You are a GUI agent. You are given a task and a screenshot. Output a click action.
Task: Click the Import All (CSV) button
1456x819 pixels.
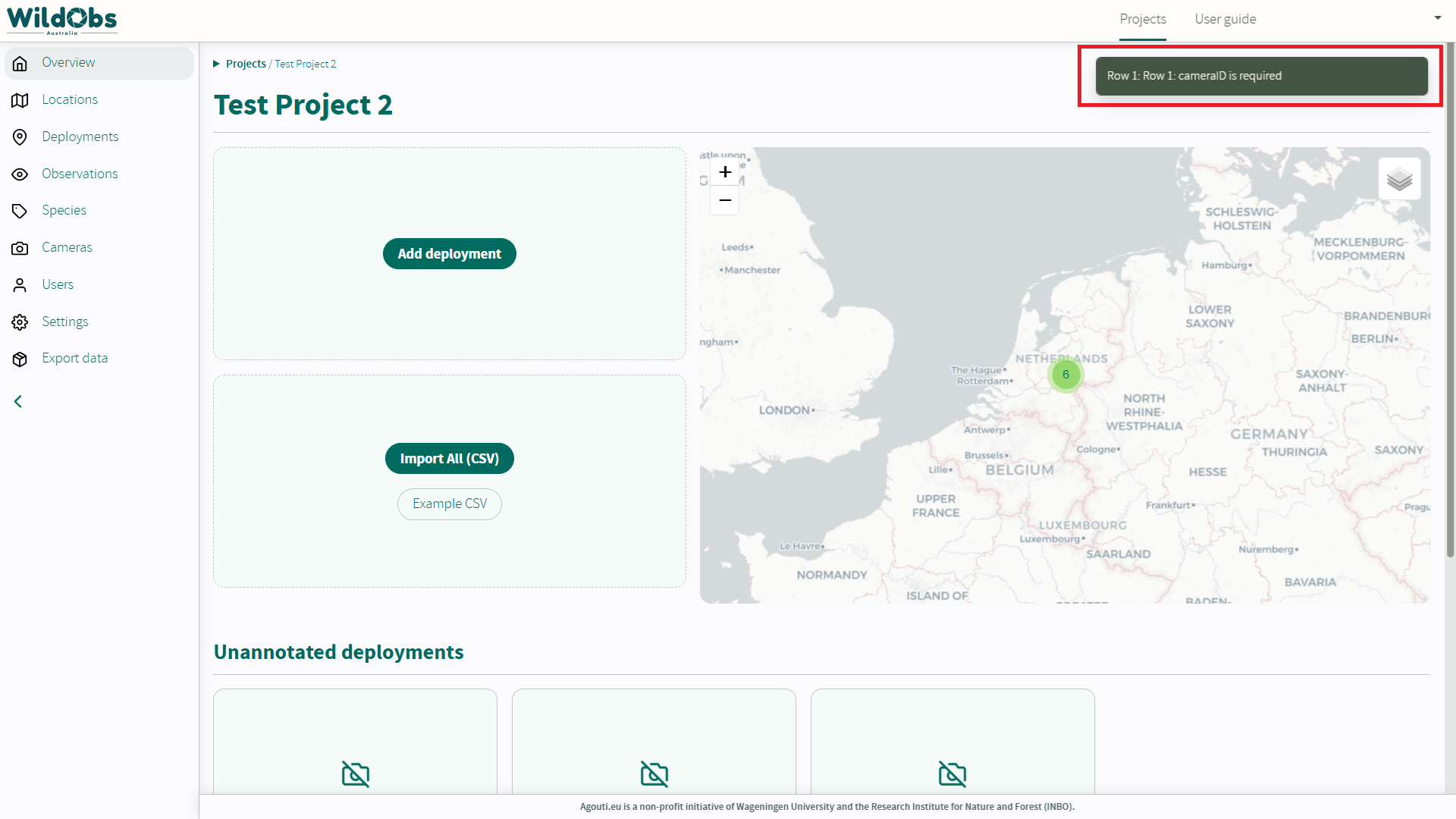[x=450, y=459]
